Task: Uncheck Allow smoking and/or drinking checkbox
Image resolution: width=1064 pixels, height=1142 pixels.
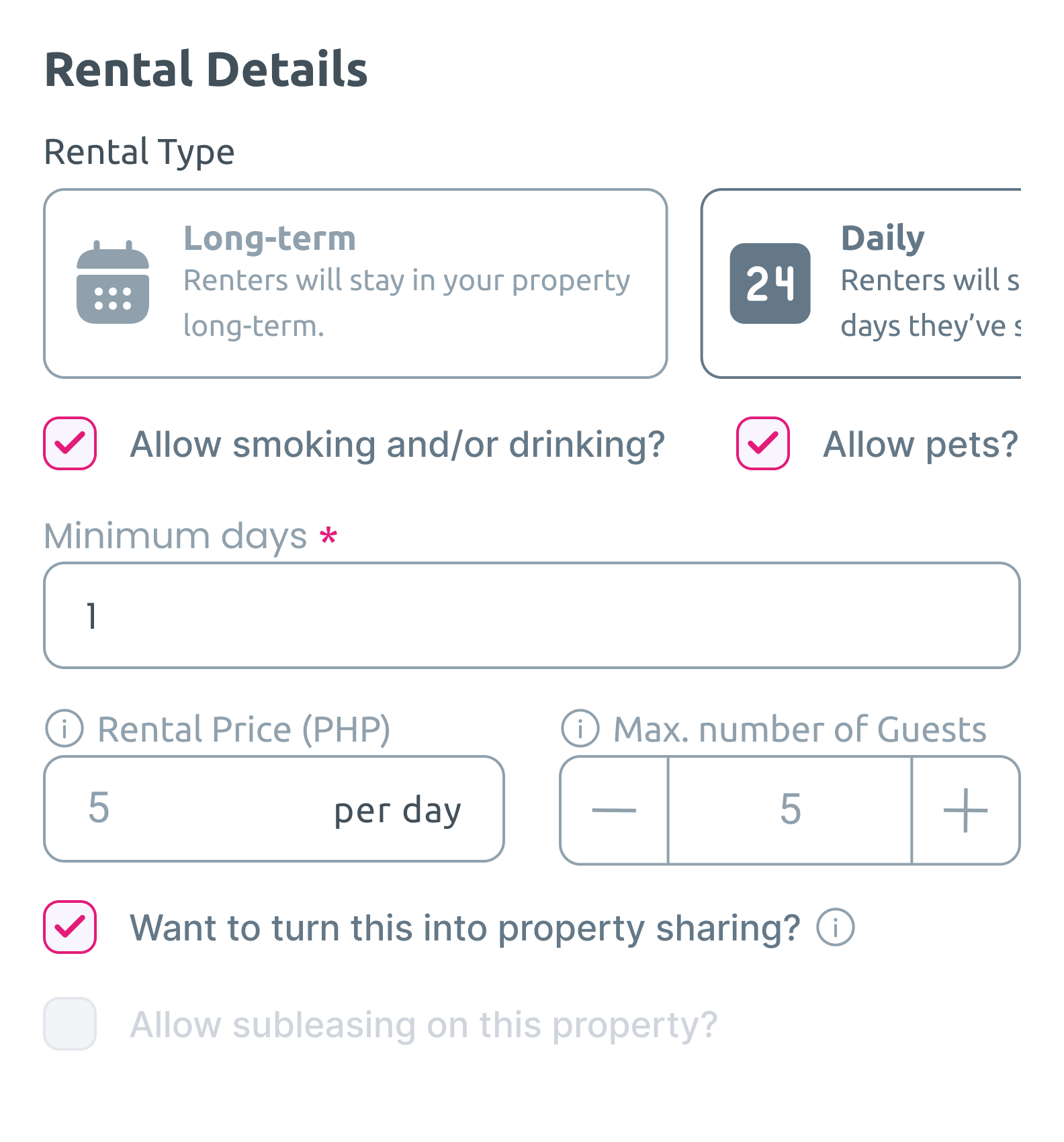Action: pyautogui.click(x=70, y=443)
